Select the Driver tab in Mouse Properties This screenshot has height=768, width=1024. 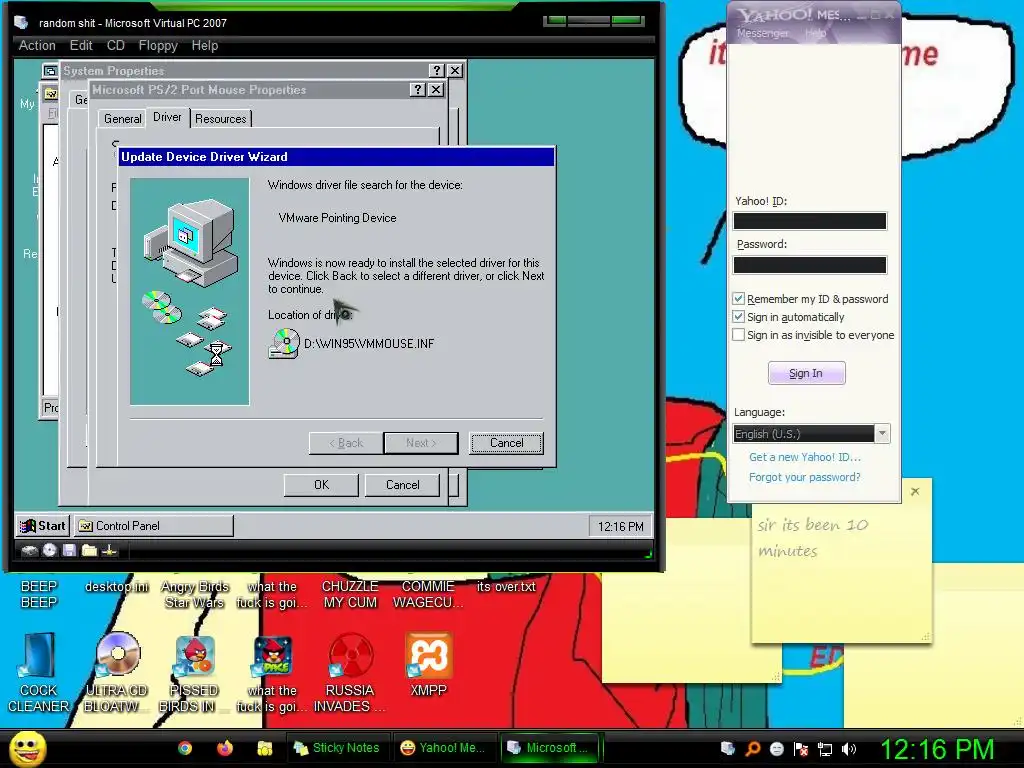pyautogui.click(x=167, y=117)
